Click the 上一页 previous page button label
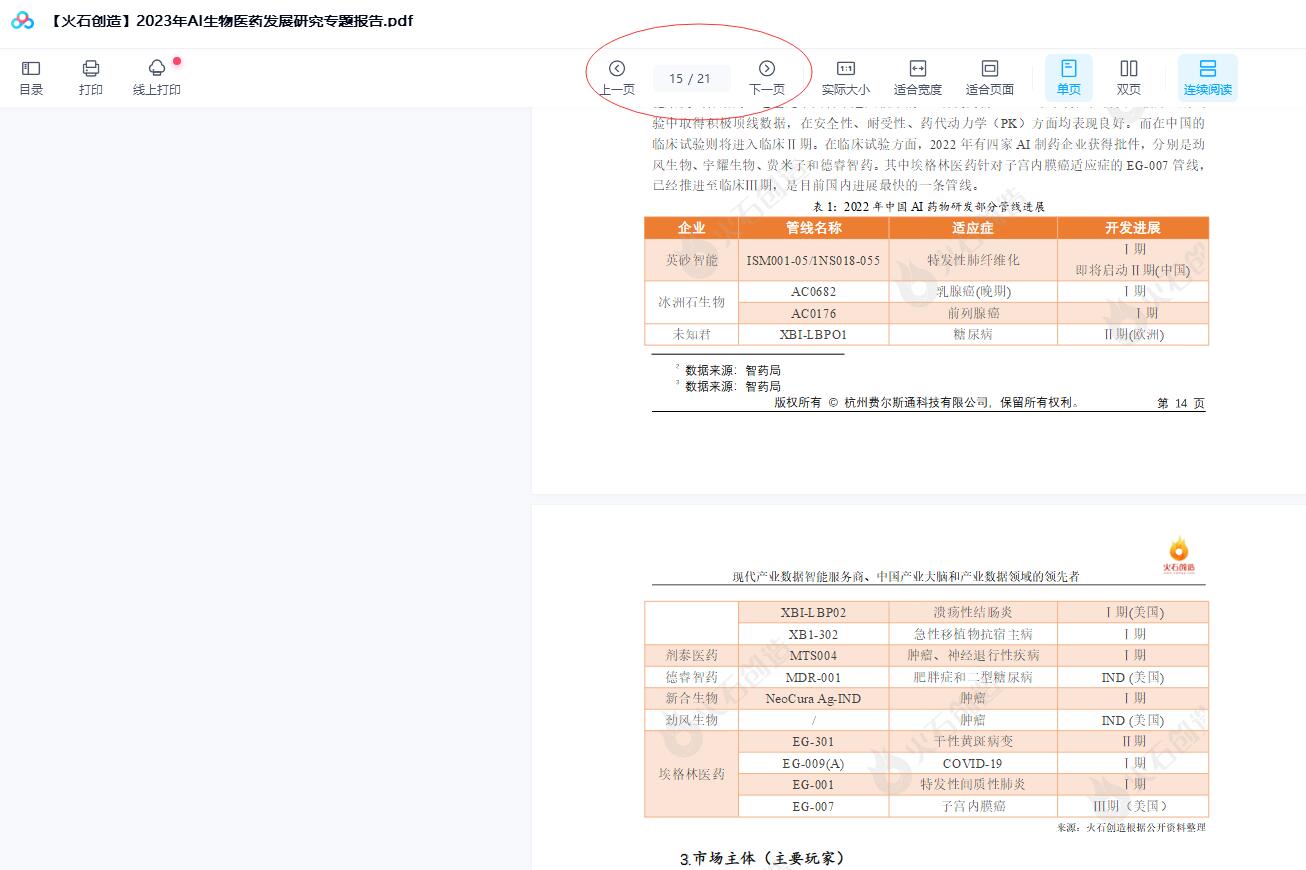 tap(616, 88)
